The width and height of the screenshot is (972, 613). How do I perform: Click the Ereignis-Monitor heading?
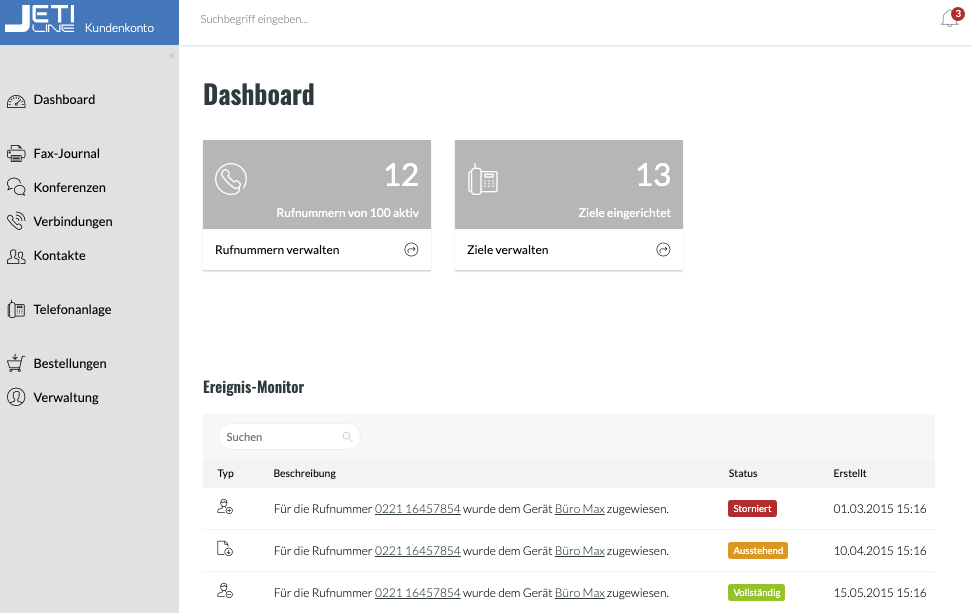(x=254, y=387)
